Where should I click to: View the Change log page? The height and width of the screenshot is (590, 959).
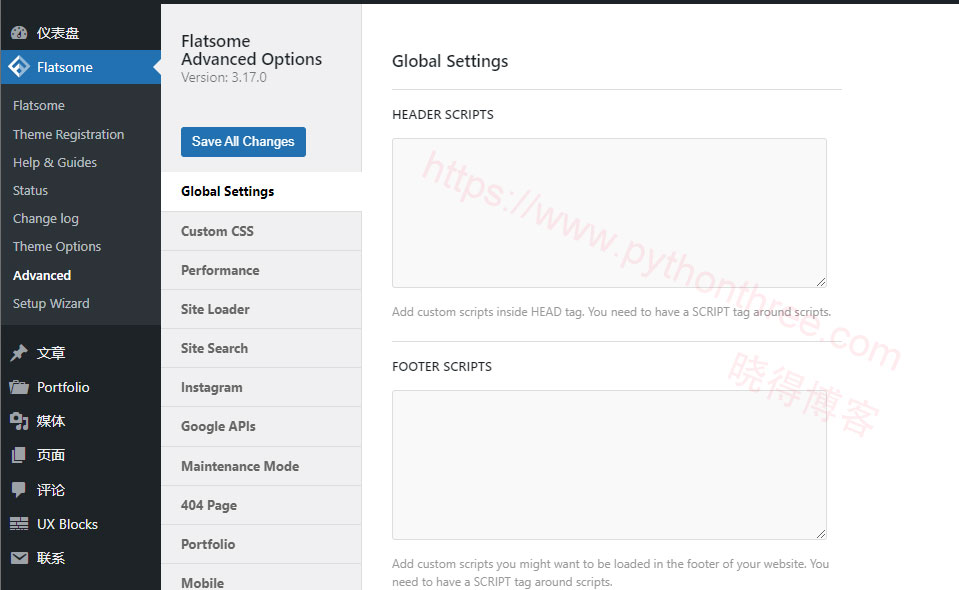(46, 219)
